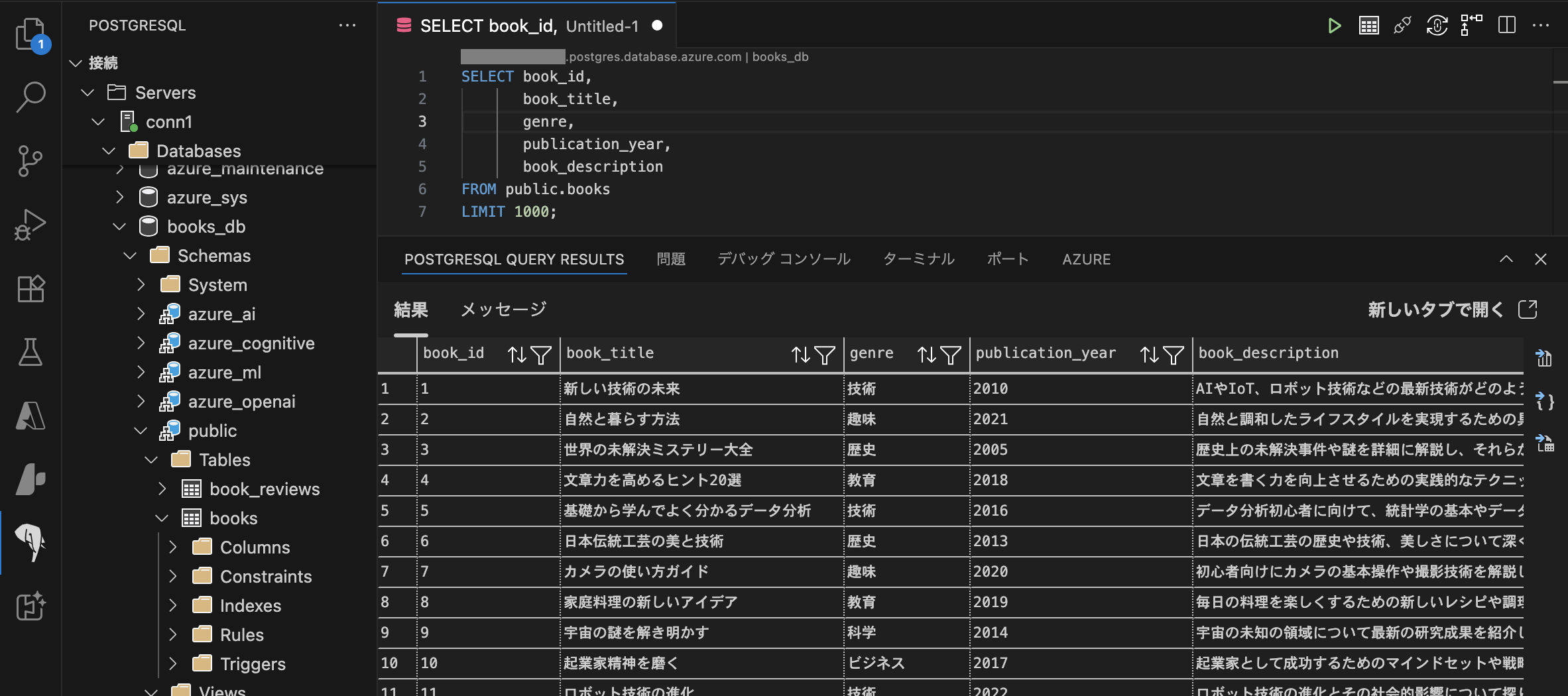Collapse the conn1 server node
This screenshot has height=696, width=1568.
pyautogui.click(x=98, y=122)
